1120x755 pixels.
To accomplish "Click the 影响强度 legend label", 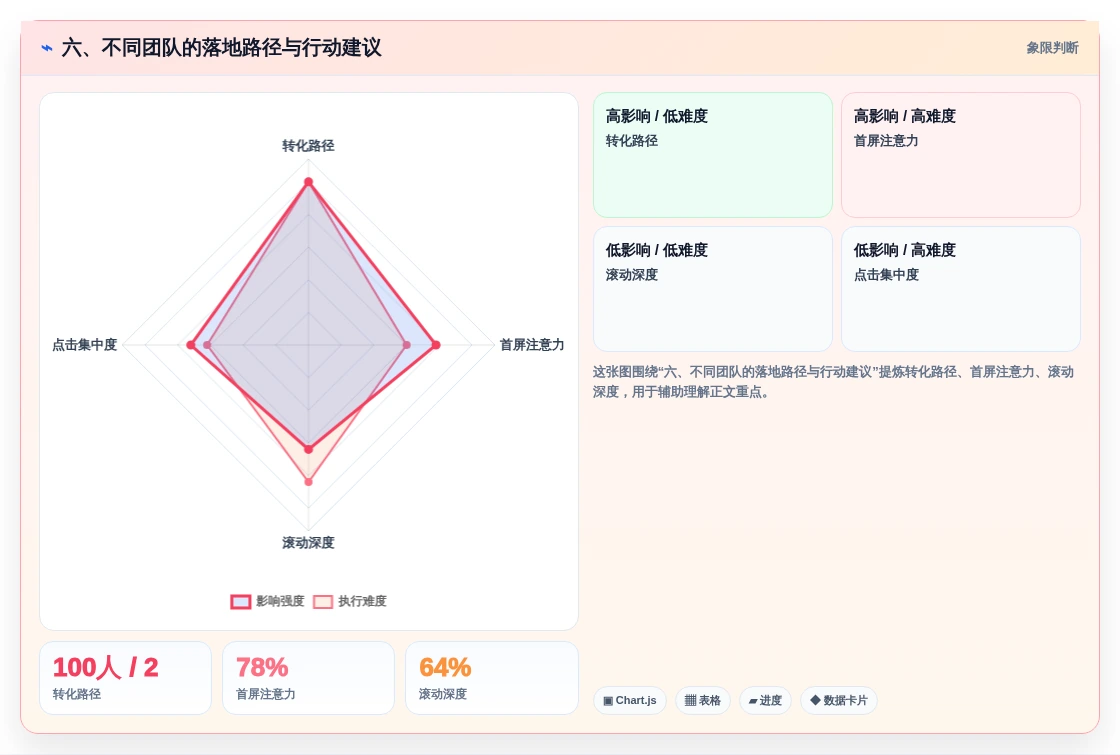I will [280, 601].
